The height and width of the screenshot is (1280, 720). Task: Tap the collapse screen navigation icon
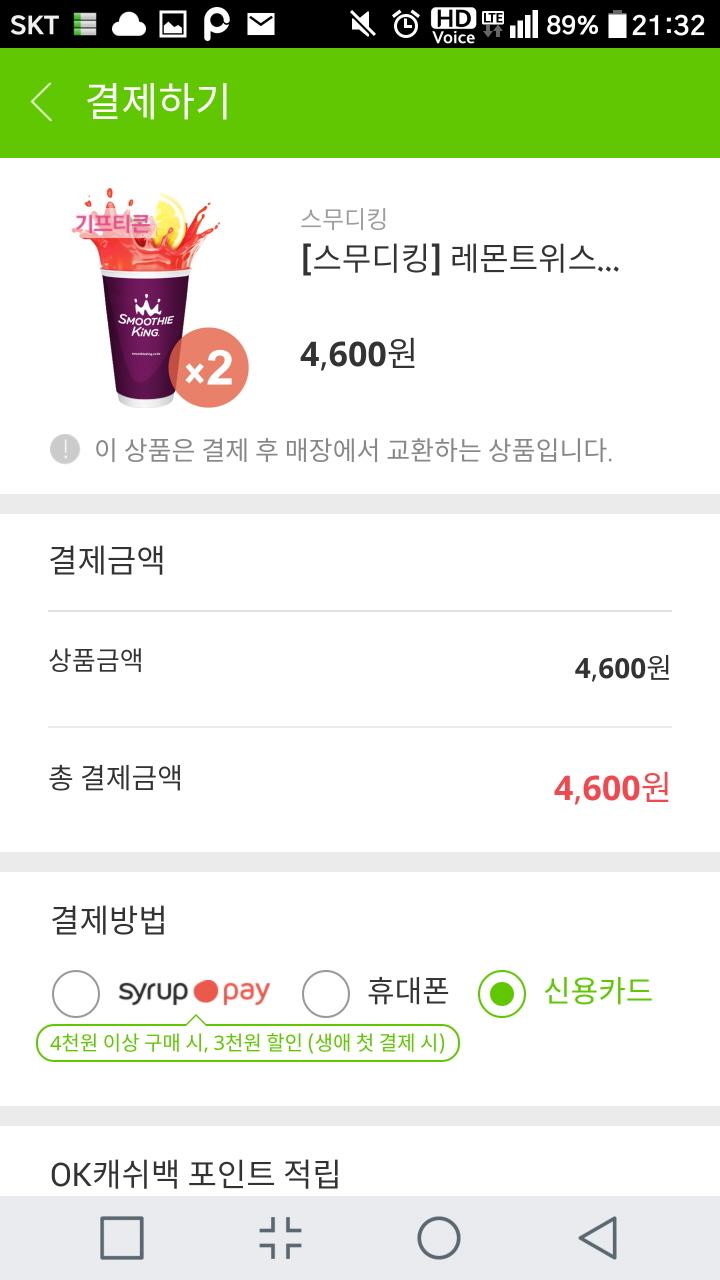(280, 1238)
